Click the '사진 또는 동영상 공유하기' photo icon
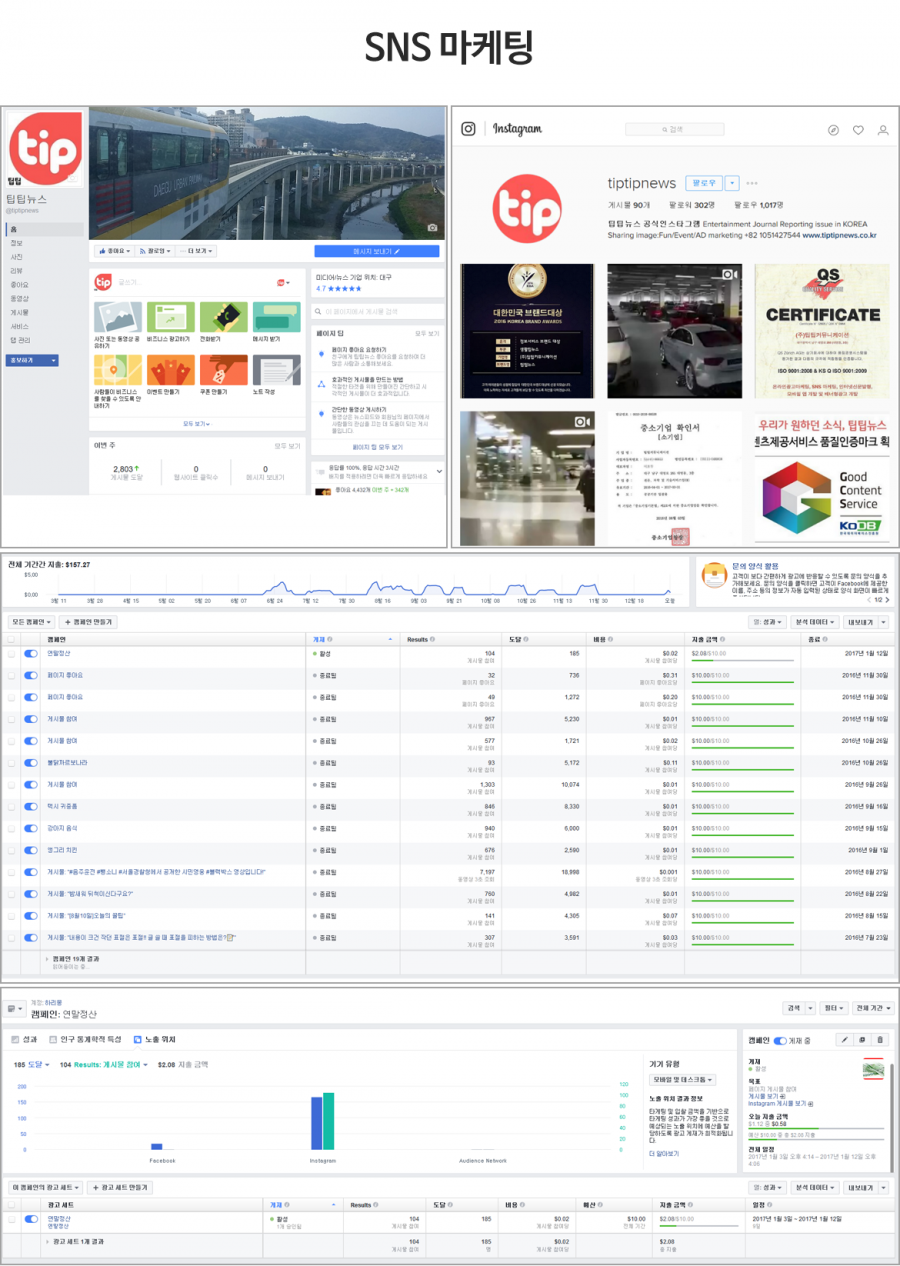 [117, 317]
